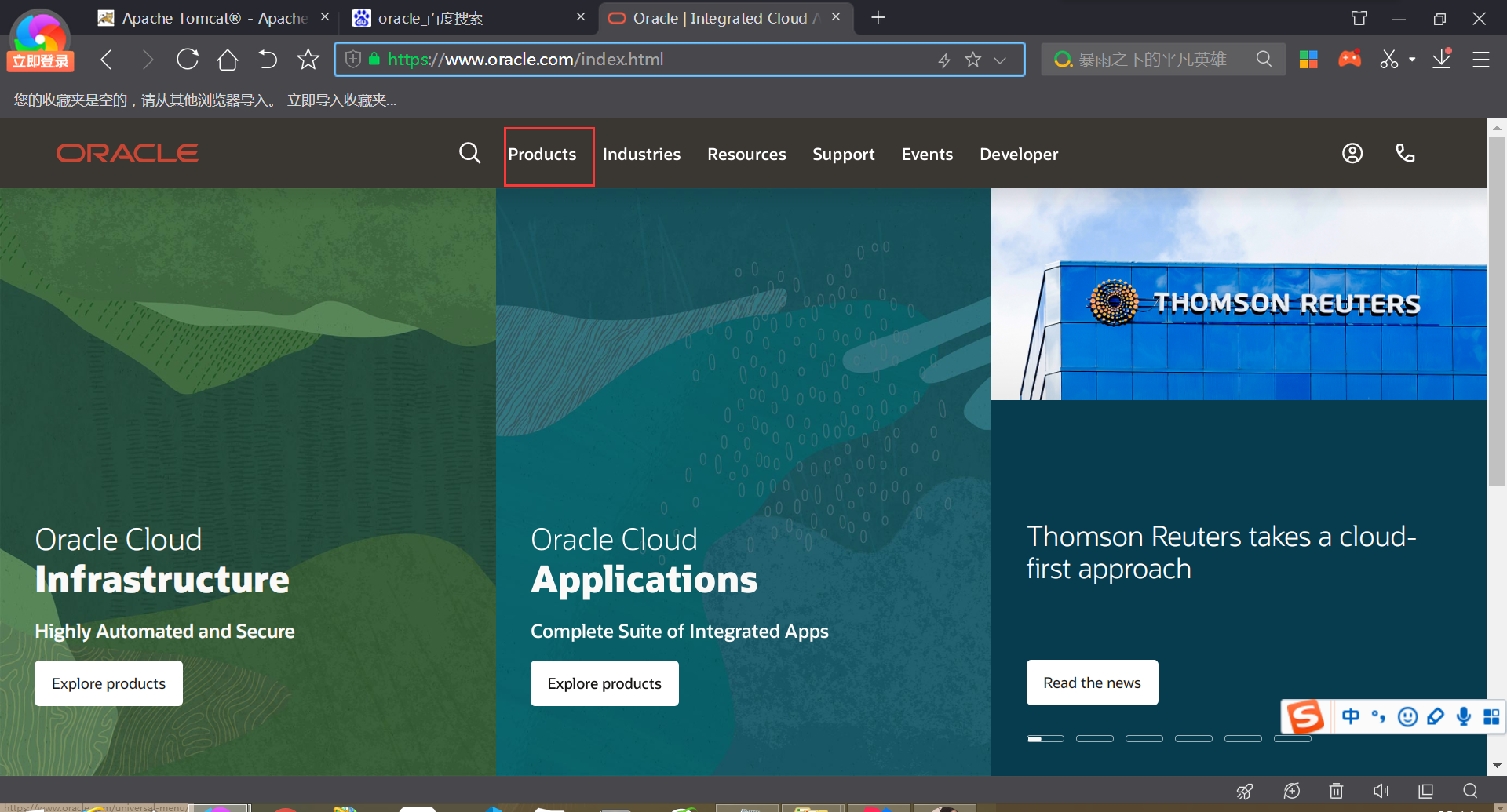Open the browser hamburger menu
The width and height of the screenshot is (1507, 812).
pos(1481,60)
